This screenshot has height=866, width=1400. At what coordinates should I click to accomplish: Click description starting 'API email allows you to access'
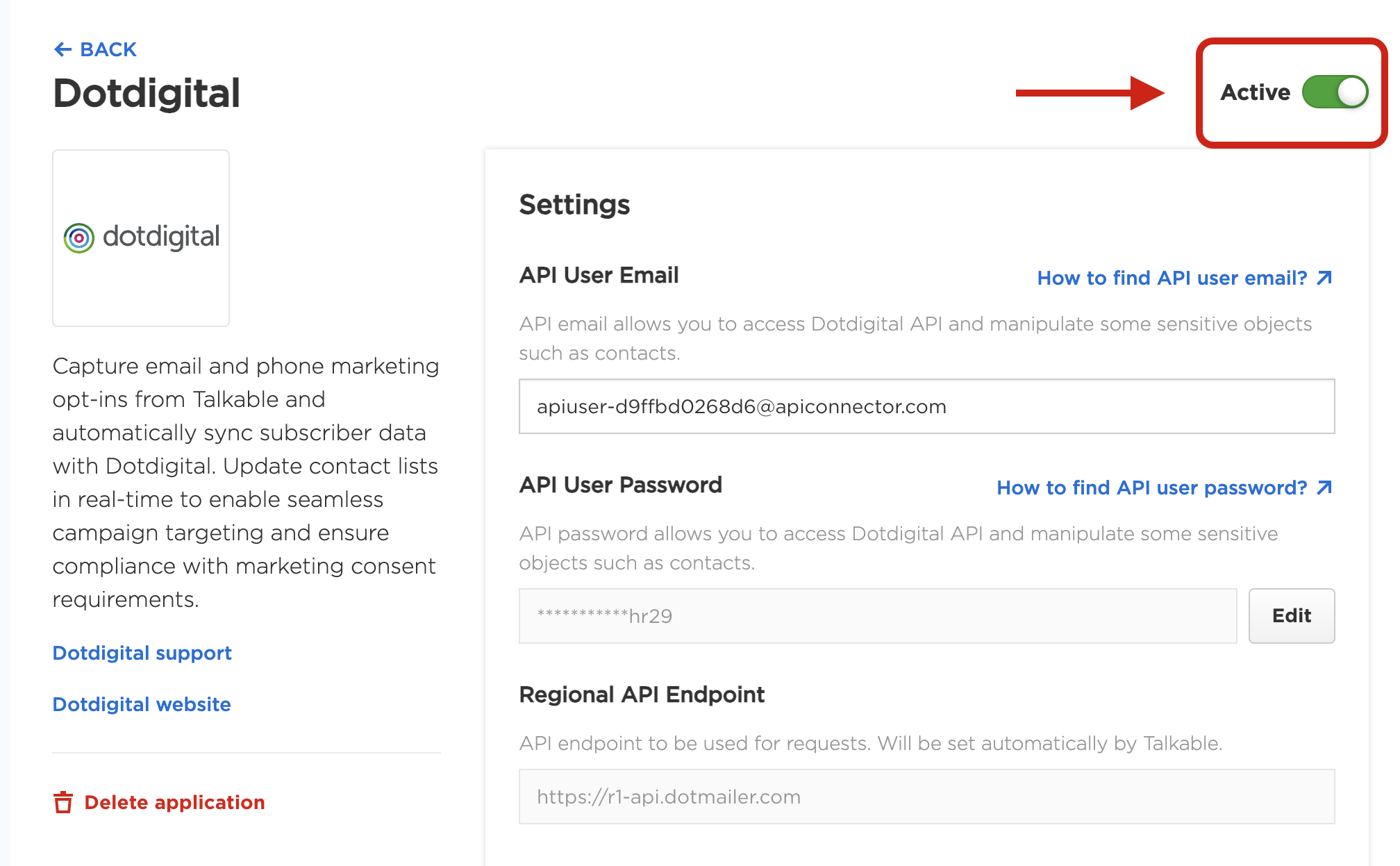(x=915, y=338)
